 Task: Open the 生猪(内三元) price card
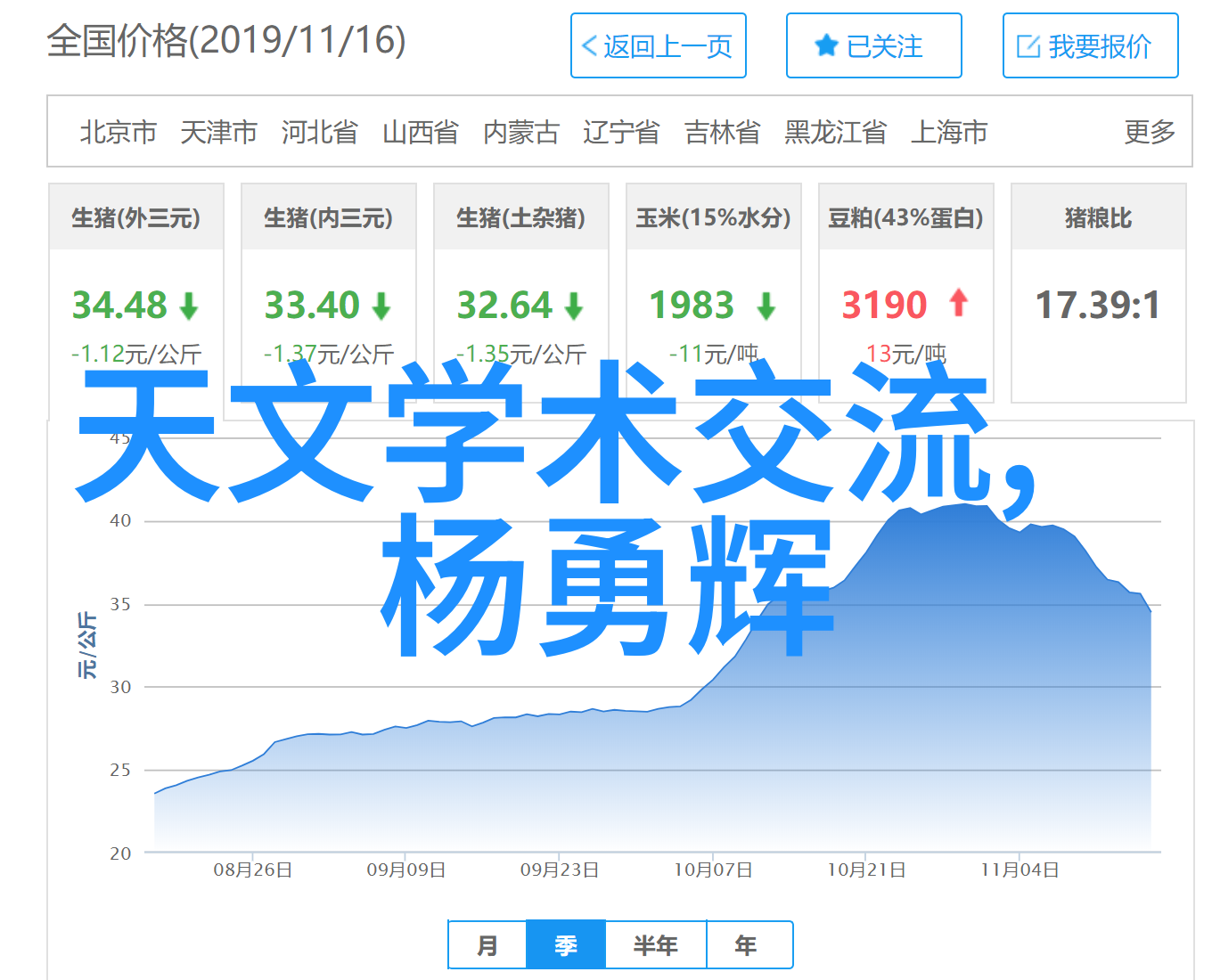tap(329, 293)
